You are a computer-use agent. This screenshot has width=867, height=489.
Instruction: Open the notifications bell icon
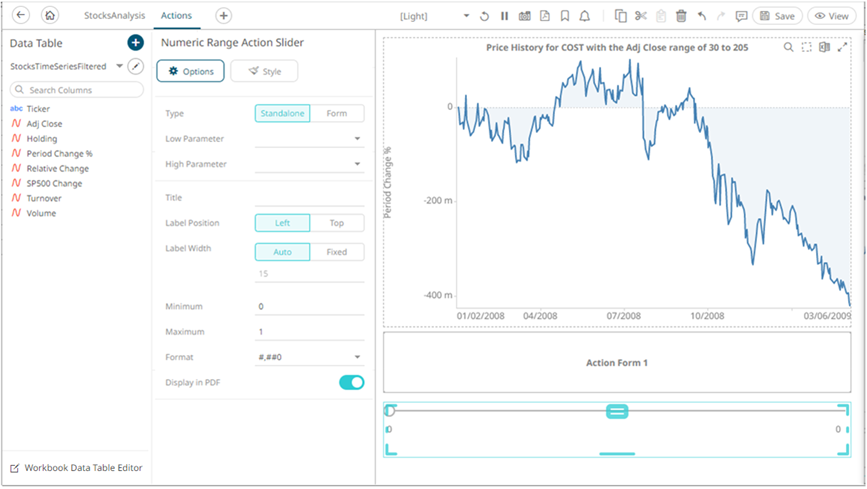pos(585,16)
